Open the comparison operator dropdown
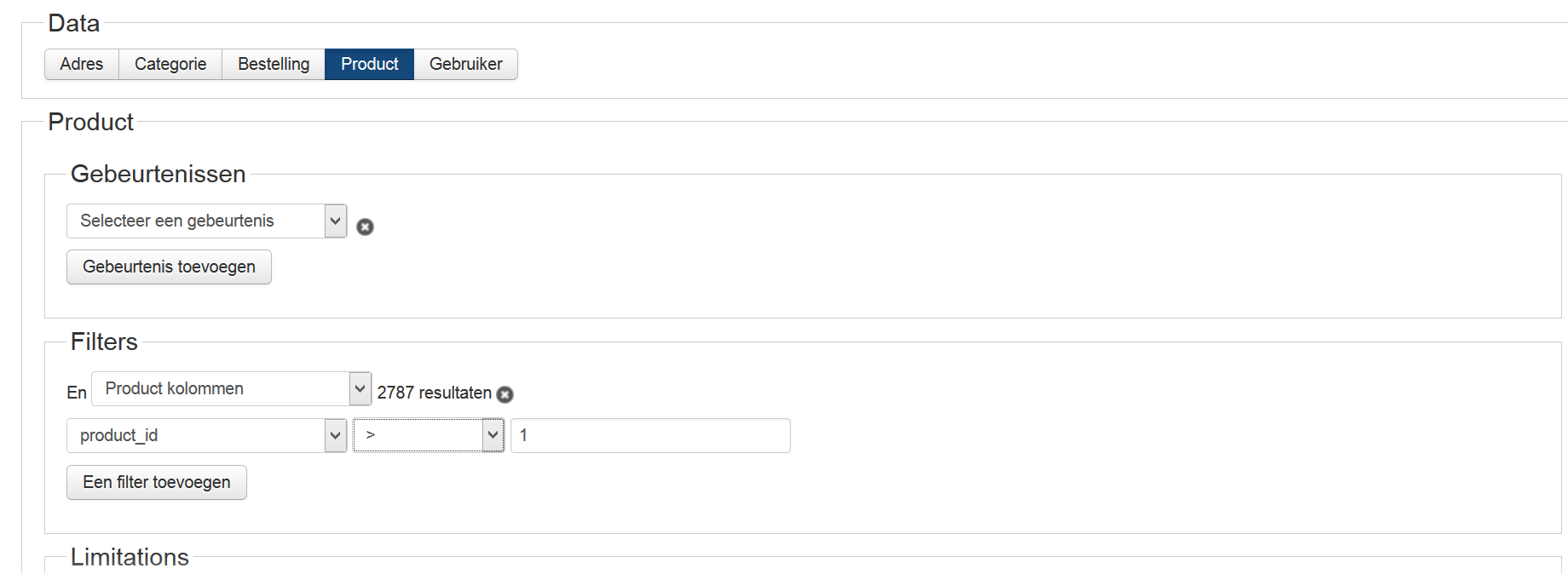The height and width of the screenshot is (574, 1568). 429,435
